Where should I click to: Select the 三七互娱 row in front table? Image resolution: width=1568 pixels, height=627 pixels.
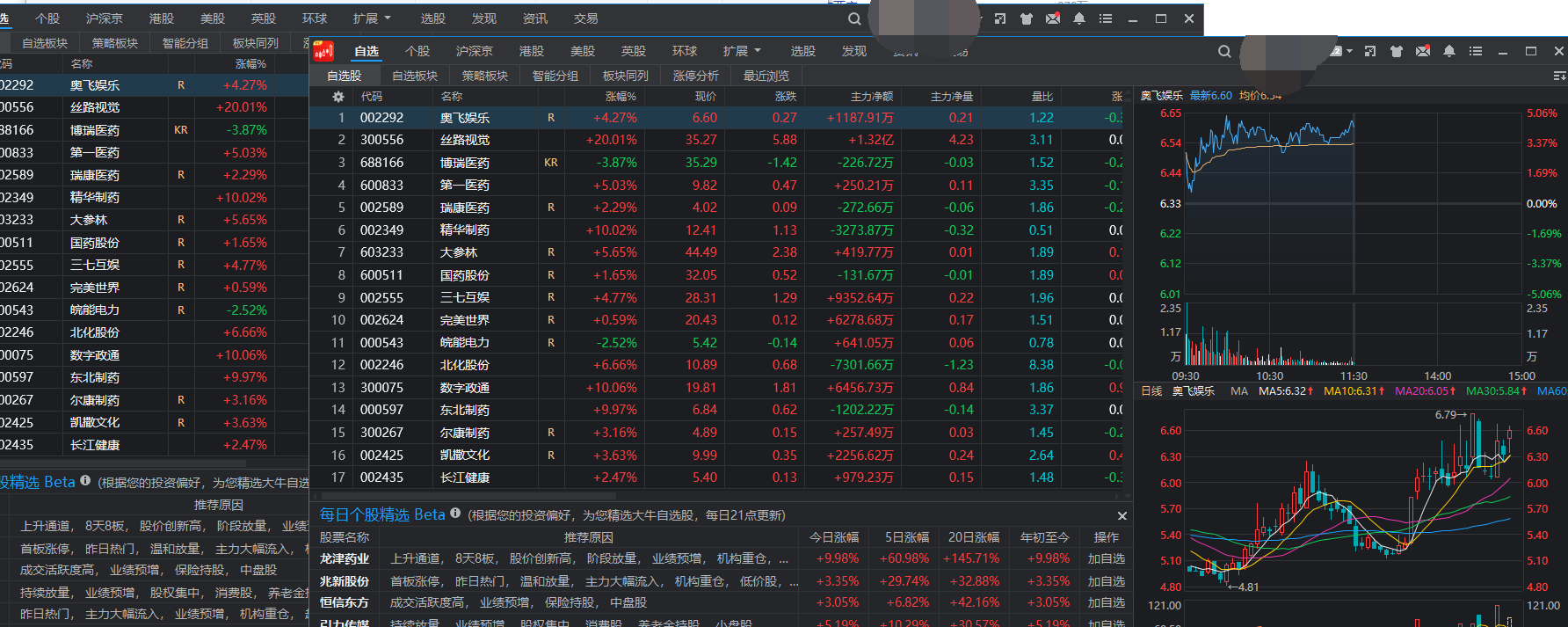716,297
